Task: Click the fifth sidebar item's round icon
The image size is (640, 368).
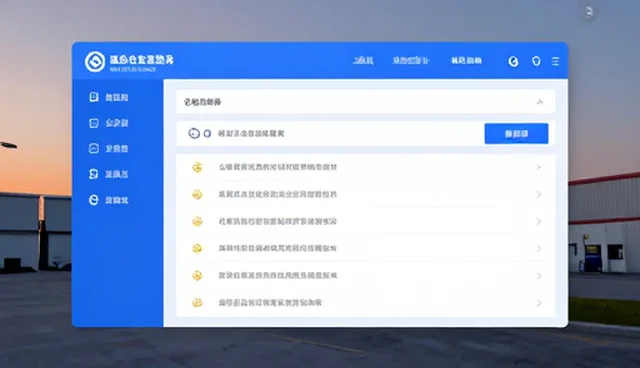Action: pos(94,200)
